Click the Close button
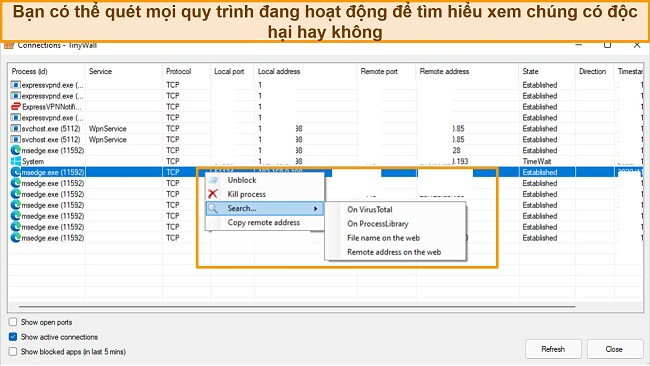This screenshot has width=650, height=366. (614, 349)
